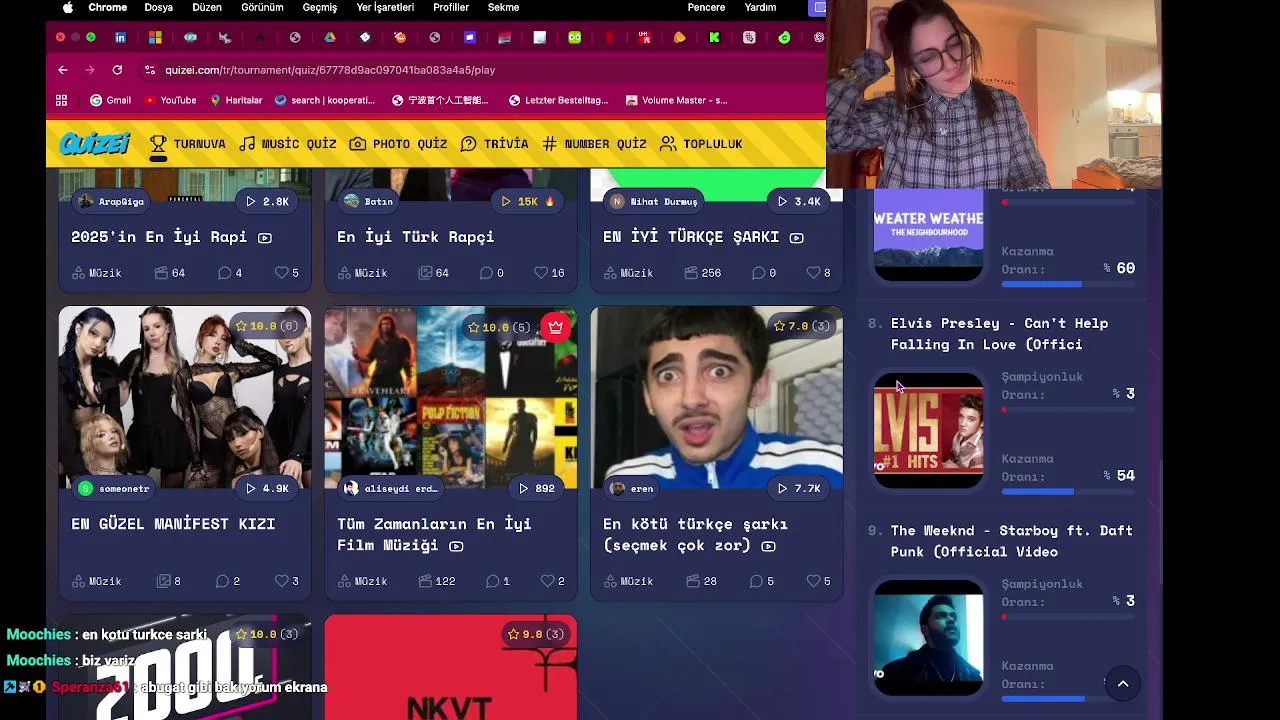Open EN GÜZEL MANİFEST KIZI quiz thumbnail
Screen dimensions: 1280x720
click(x=185, y=397)
